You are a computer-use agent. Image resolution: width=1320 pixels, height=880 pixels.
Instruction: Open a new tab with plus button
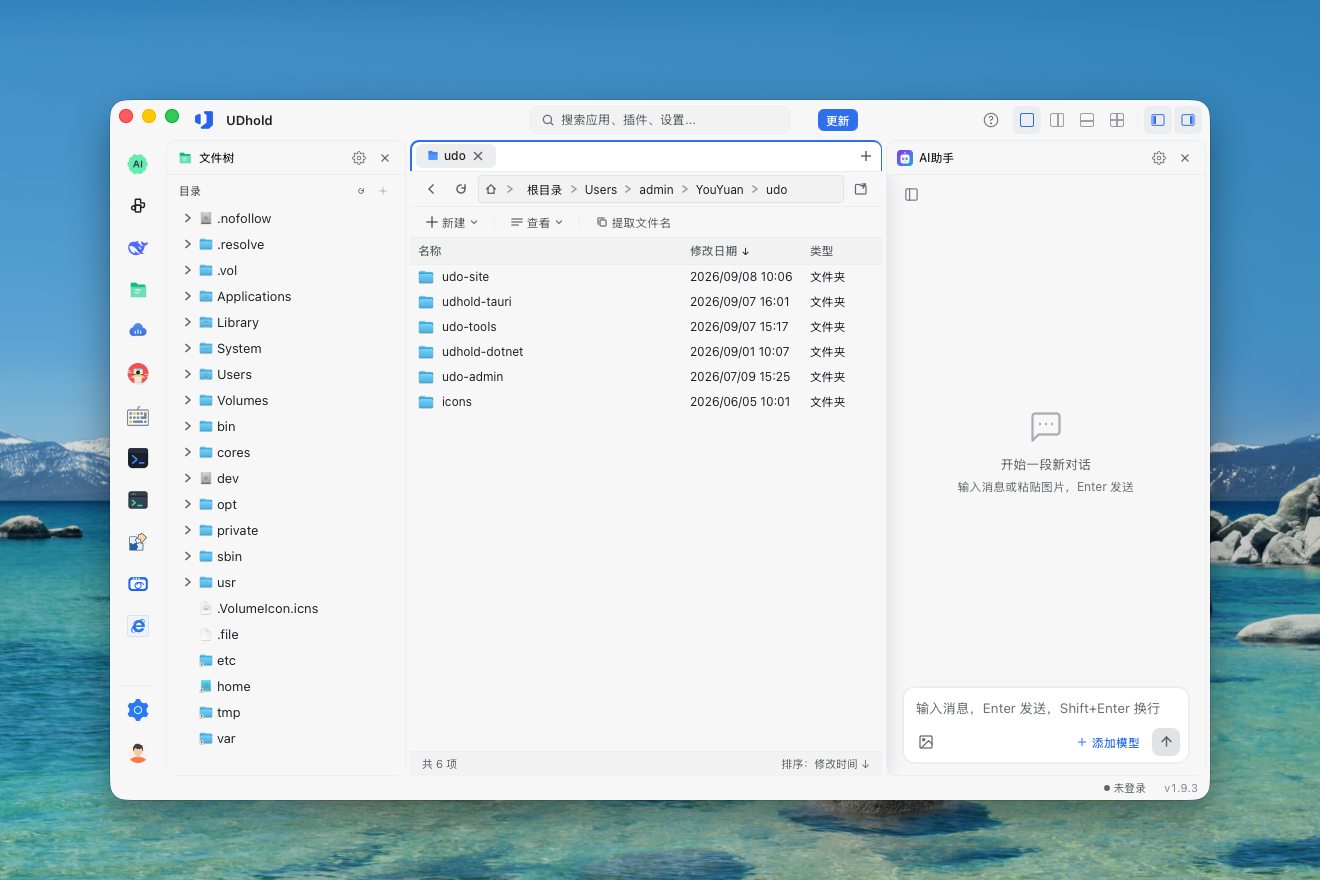[866, 156]
